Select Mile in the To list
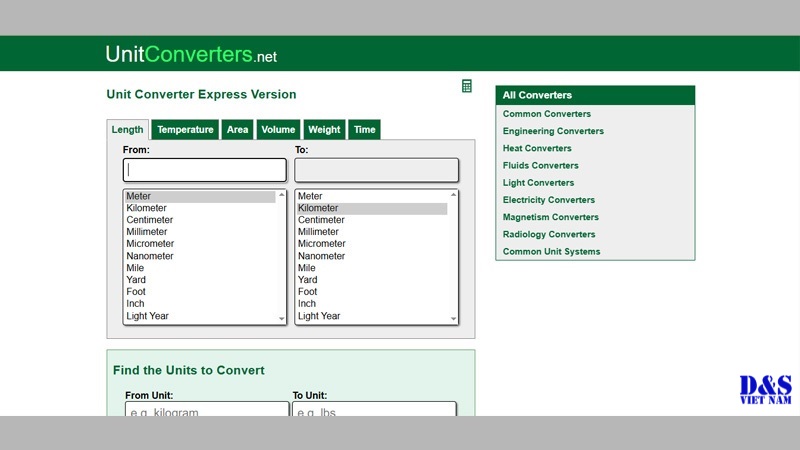Screen dimensions: 800x450 372,268
